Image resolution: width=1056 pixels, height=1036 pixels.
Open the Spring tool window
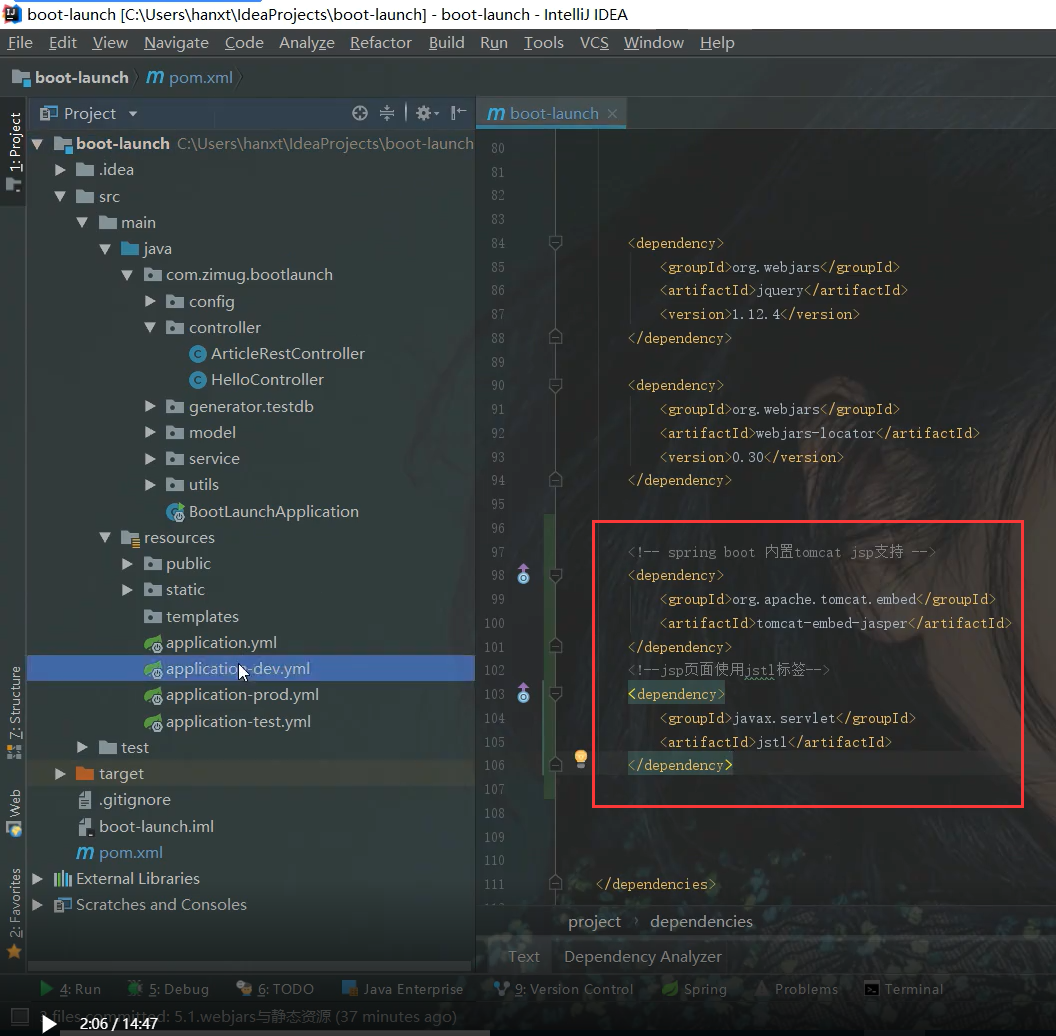694,989
